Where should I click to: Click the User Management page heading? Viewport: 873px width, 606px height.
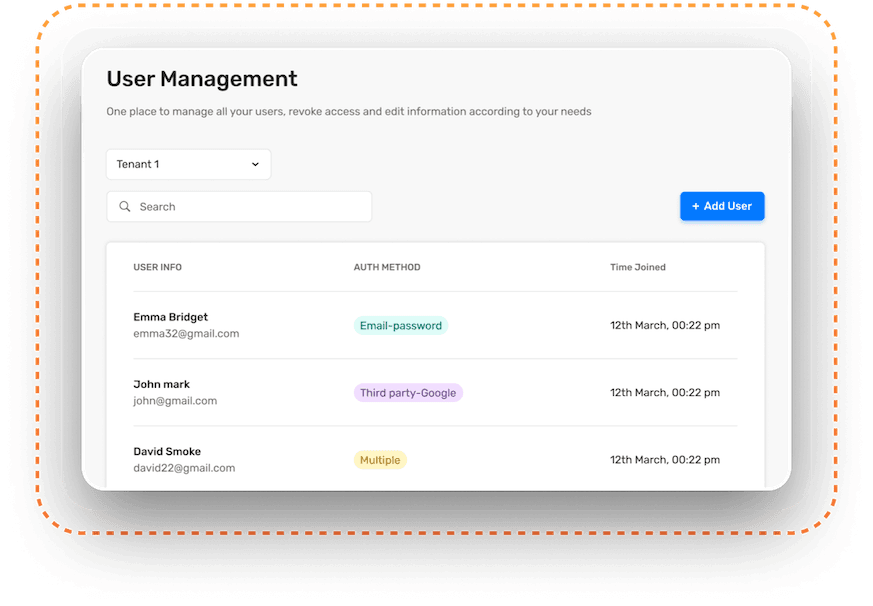pos(202,79)
